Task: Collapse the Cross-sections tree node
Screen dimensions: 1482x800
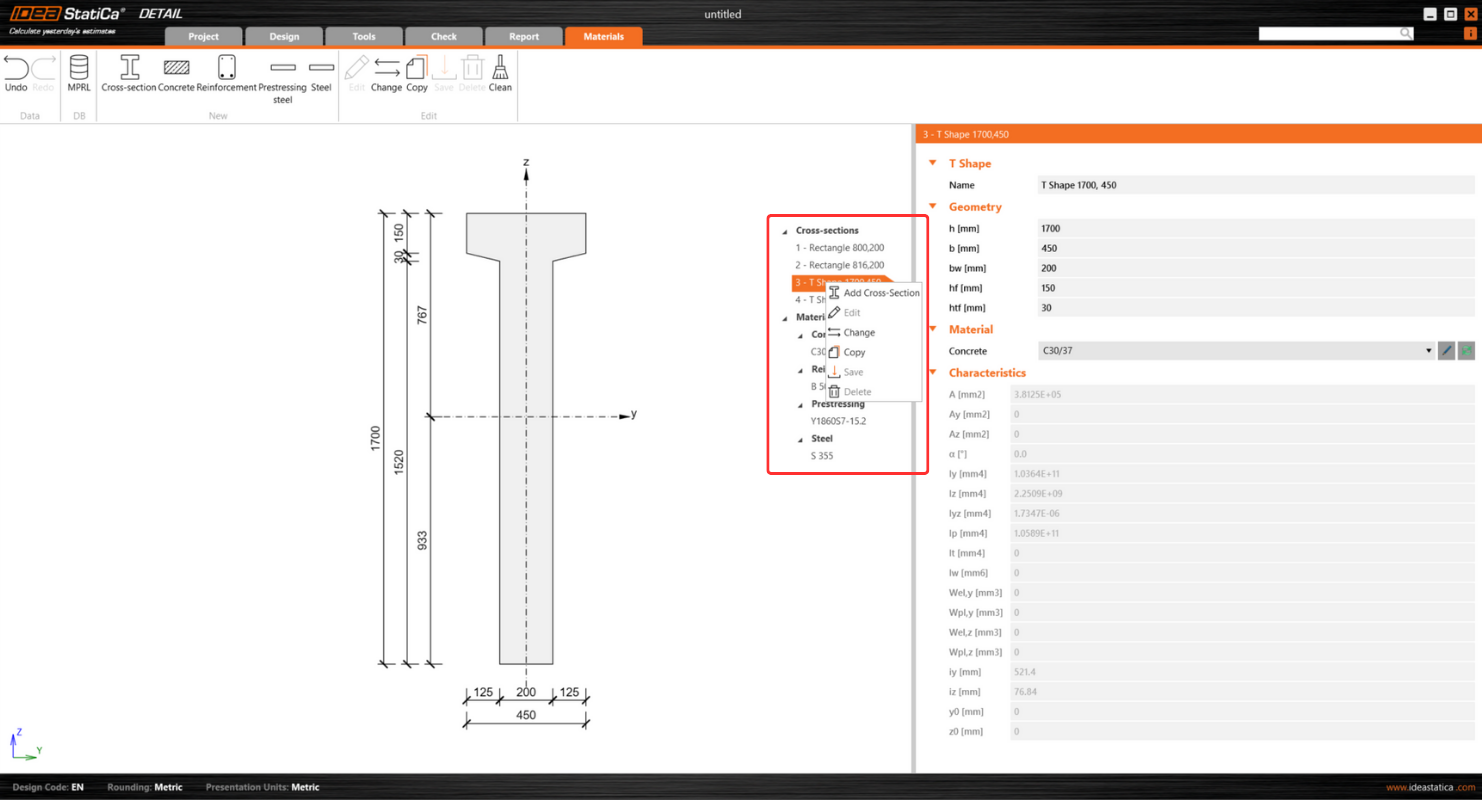Action: point(784,230)
